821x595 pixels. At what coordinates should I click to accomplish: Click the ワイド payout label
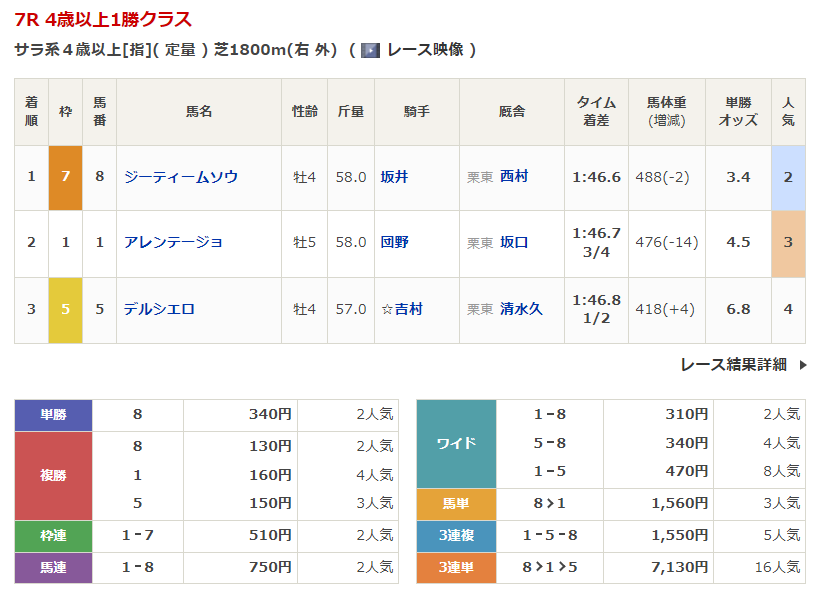pyautogui.click(x=456, y=444)
